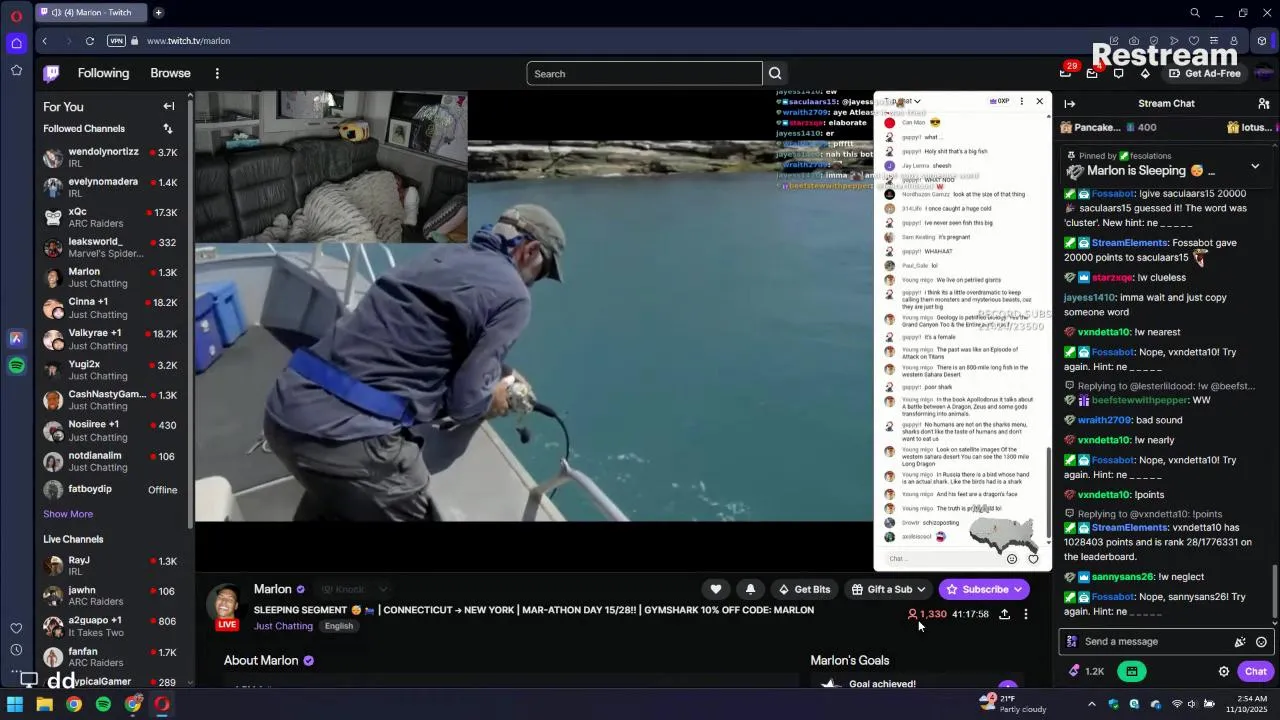Show hidden system tray icons chevron

click(1091, 704)
